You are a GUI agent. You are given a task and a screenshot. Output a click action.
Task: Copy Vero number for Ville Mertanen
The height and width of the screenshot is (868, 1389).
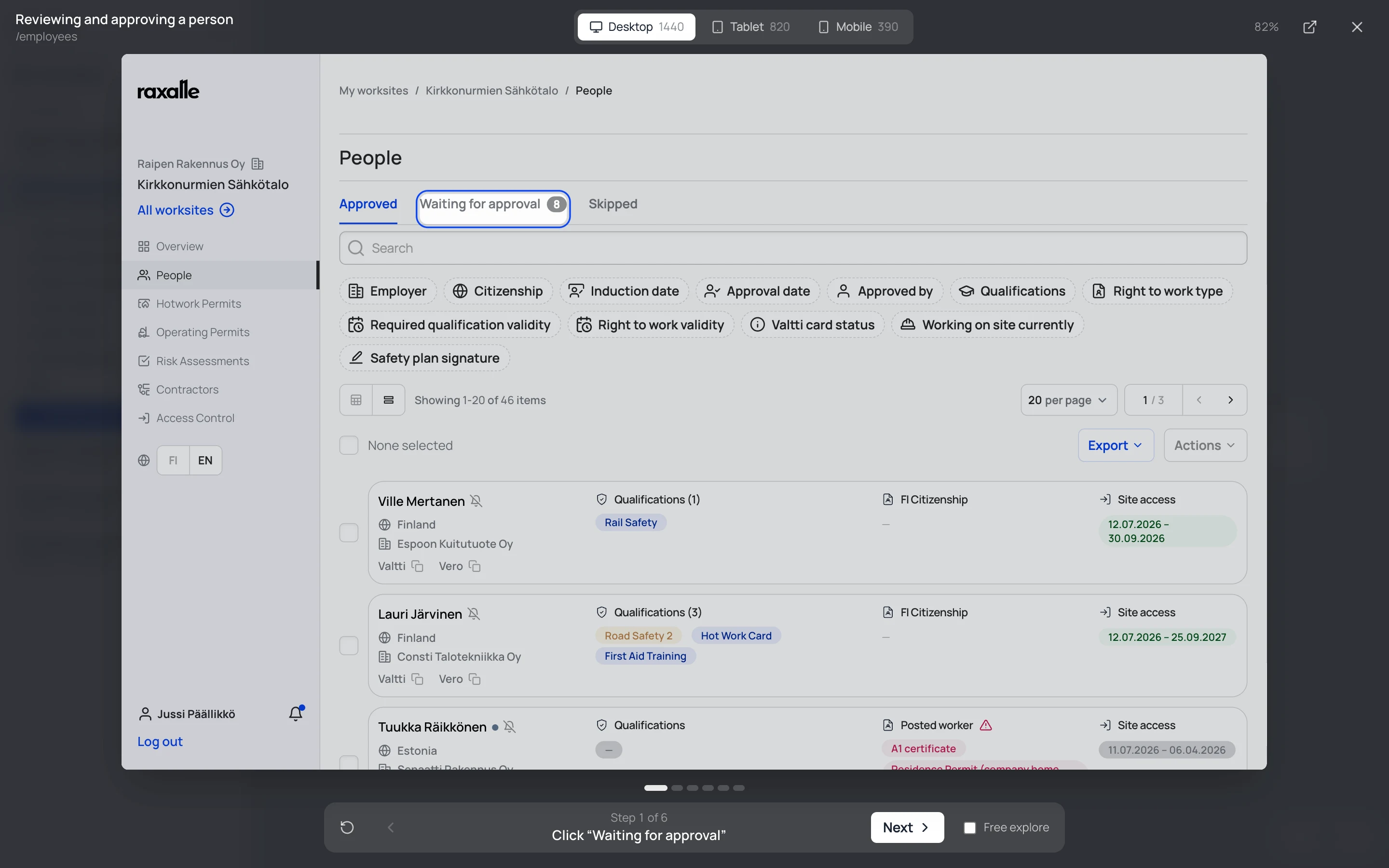pos(475,566)
